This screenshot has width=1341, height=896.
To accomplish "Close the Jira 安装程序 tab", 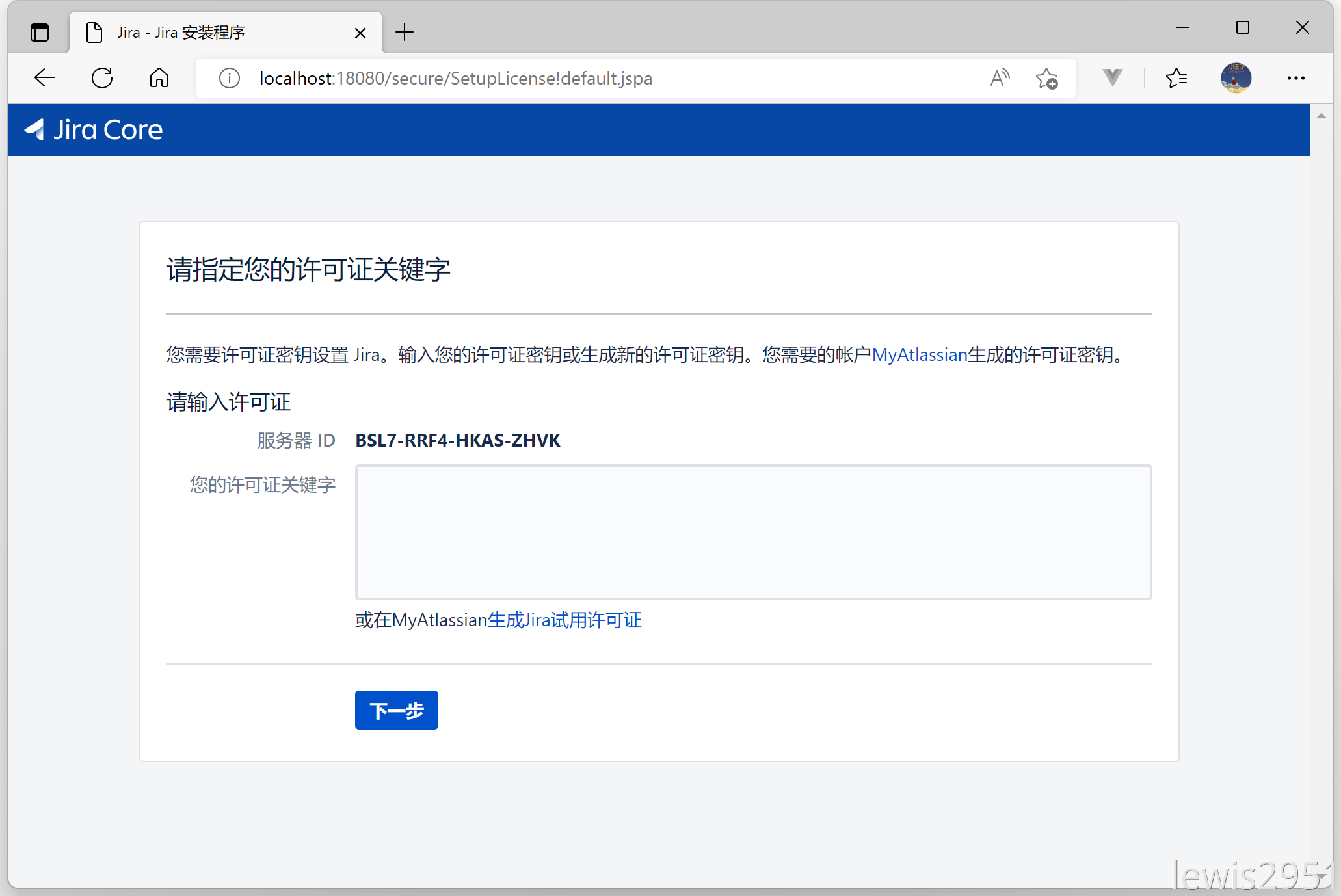I will tap(360, 33).
